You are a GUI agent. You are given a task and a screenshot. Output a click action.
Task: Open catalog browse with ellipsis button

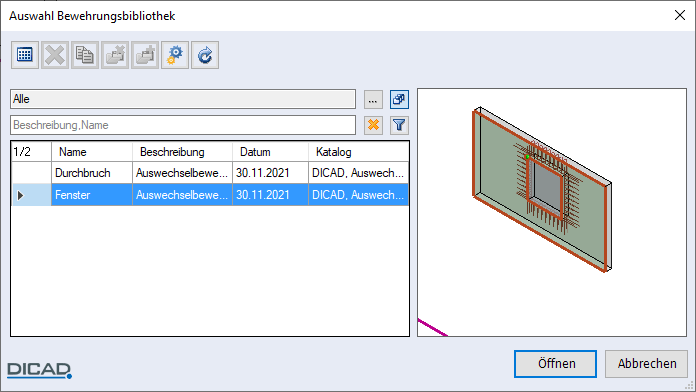pyautogui.click(x=373, y=99)
